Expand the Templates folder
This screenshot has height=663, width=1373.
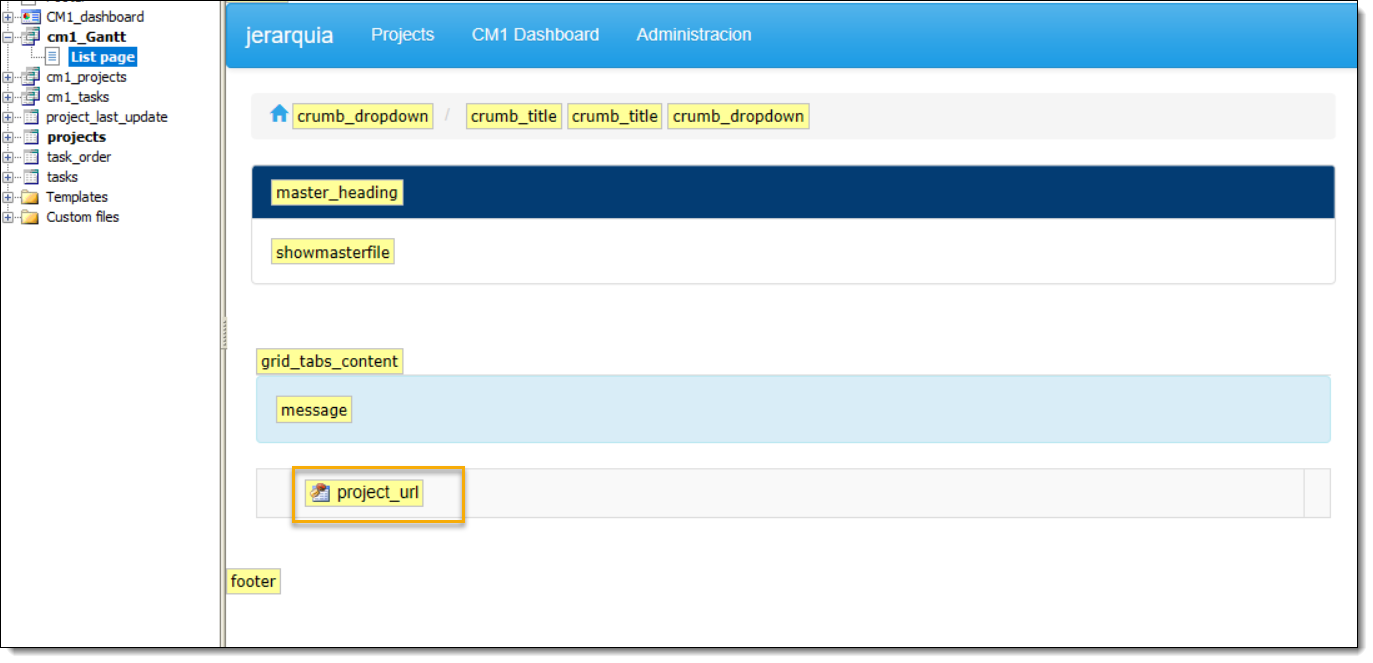pos(8,196)
